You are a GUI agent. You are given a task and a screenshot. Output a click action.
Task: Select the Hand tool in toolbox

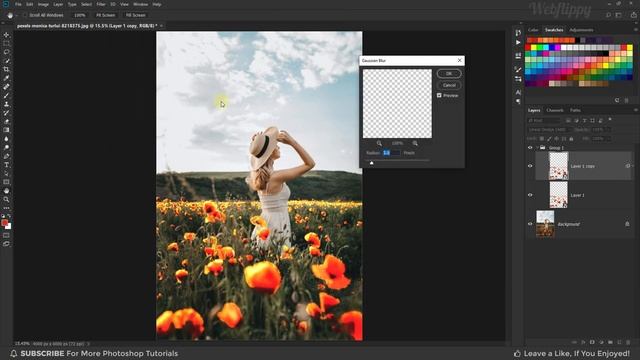coord(7,191)
